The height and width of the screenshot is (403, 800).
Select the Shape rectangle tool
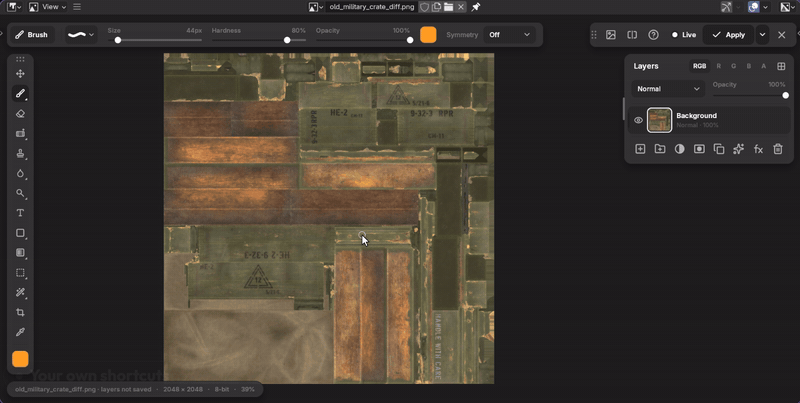click(x=20, y=233)
